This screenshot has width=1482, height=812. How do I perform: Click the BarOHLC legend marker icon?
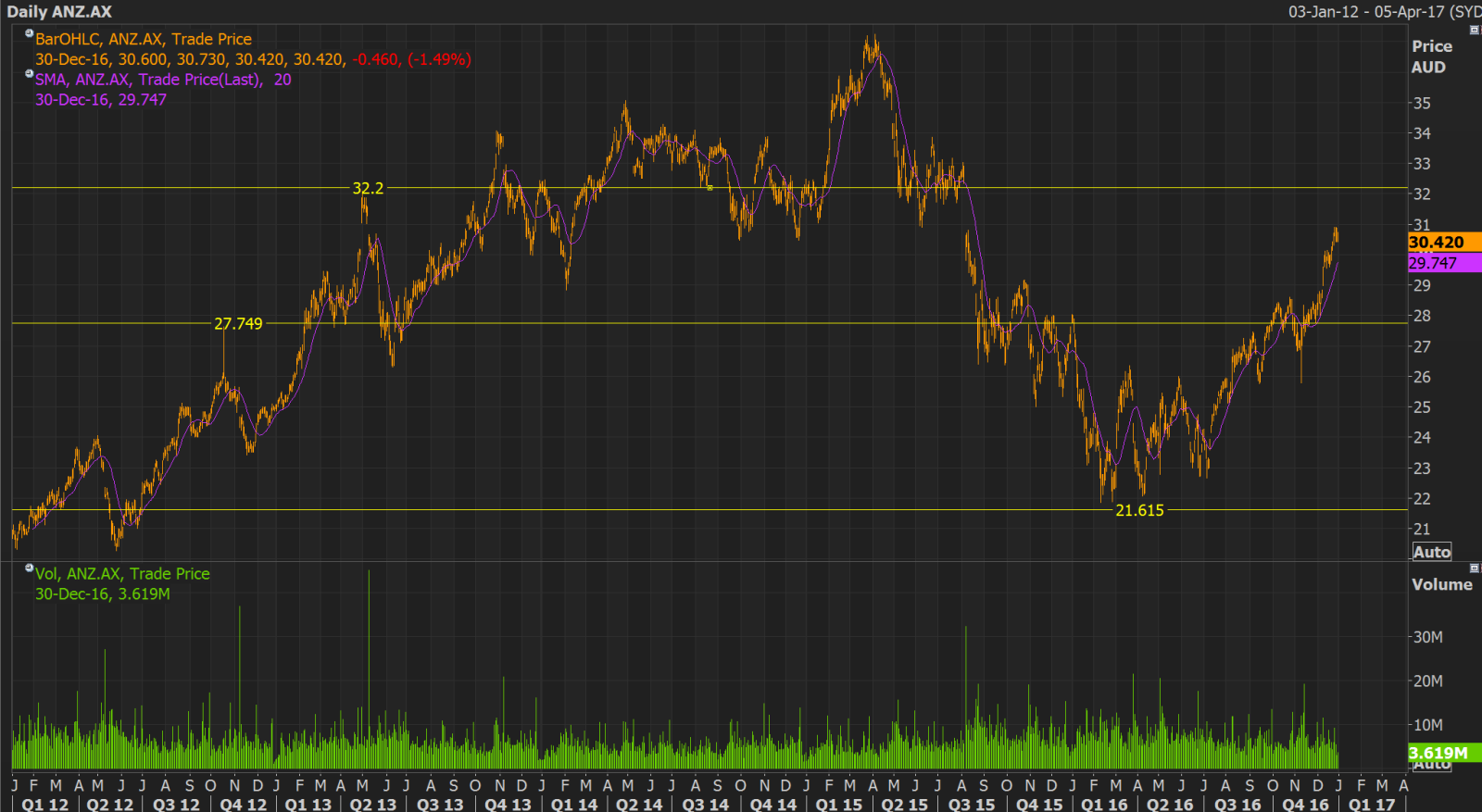29,33
